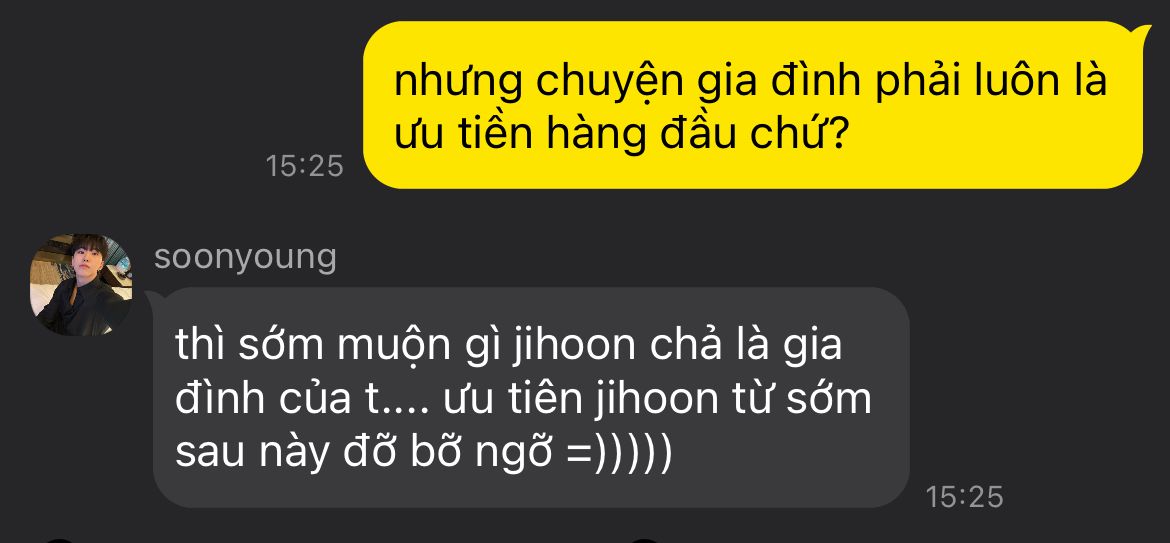Image resolution: width=1170 pixels, height=543 pixels.
Task: Tap the words "phải luôn là"
Action: pos(992,84)
